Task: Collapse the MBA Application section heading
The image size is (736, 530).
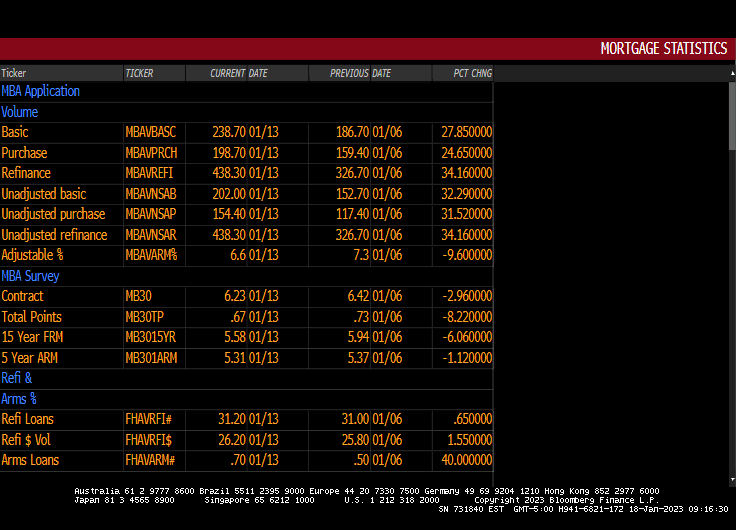Action: pyautogui.click(x=41, y=91)
